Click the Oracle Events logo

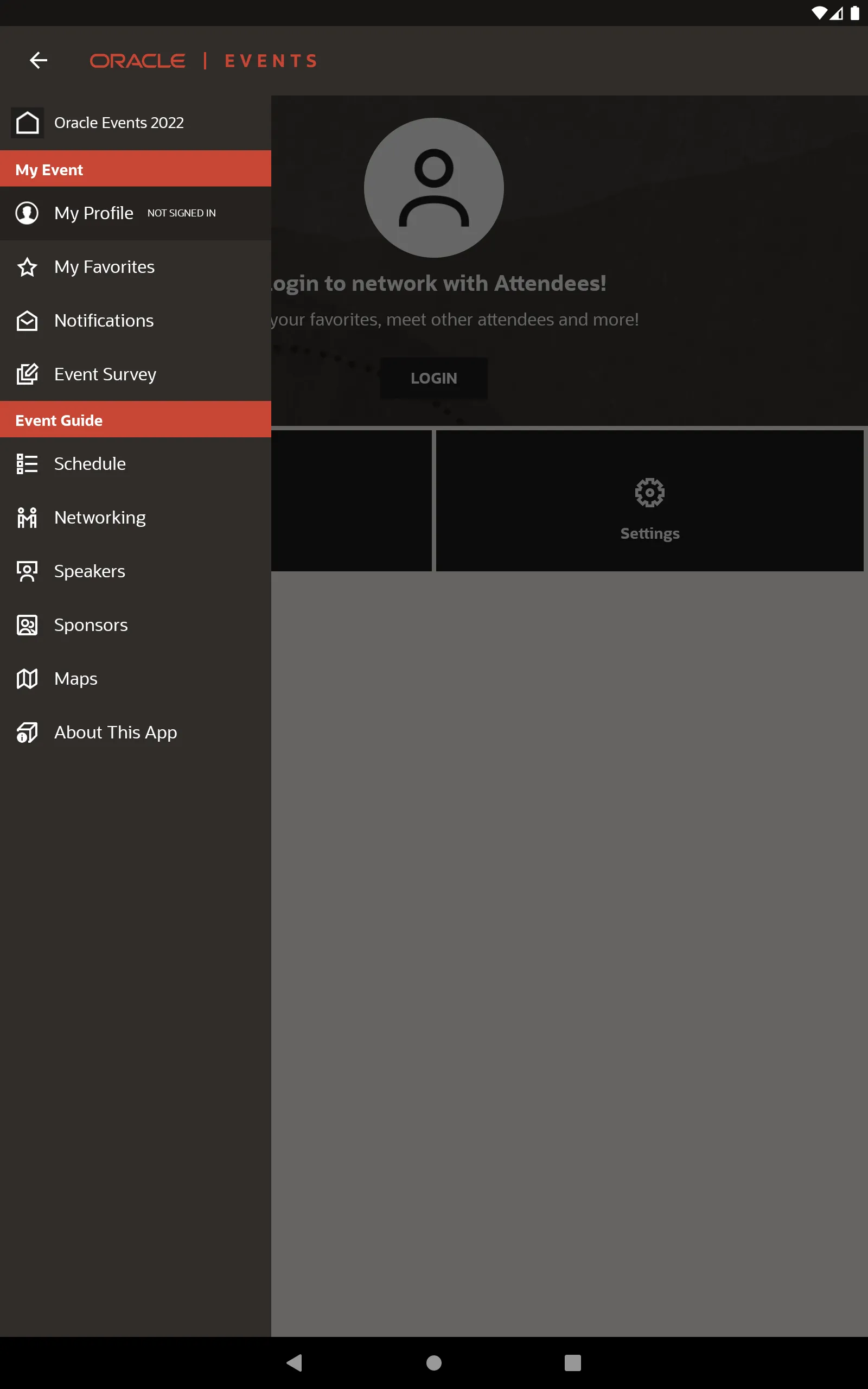203,61
